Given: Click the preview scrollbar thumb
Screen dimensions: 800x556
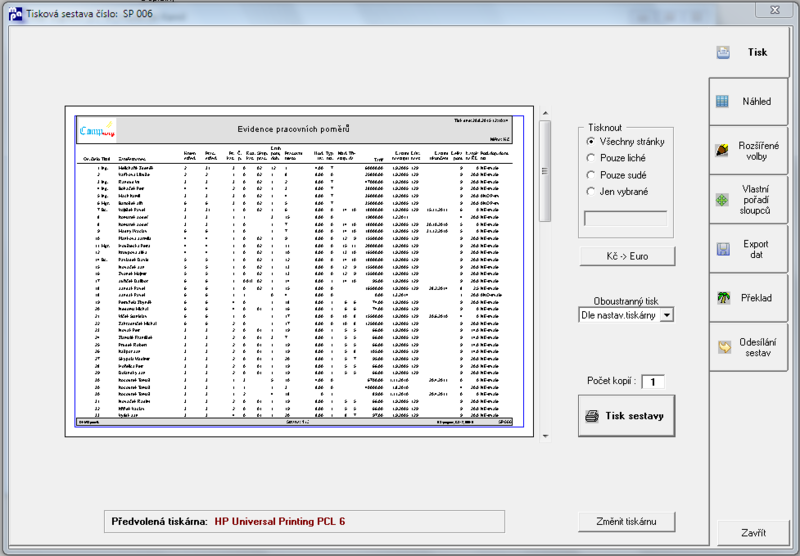Looking at the screenshot, I should 545,171.
